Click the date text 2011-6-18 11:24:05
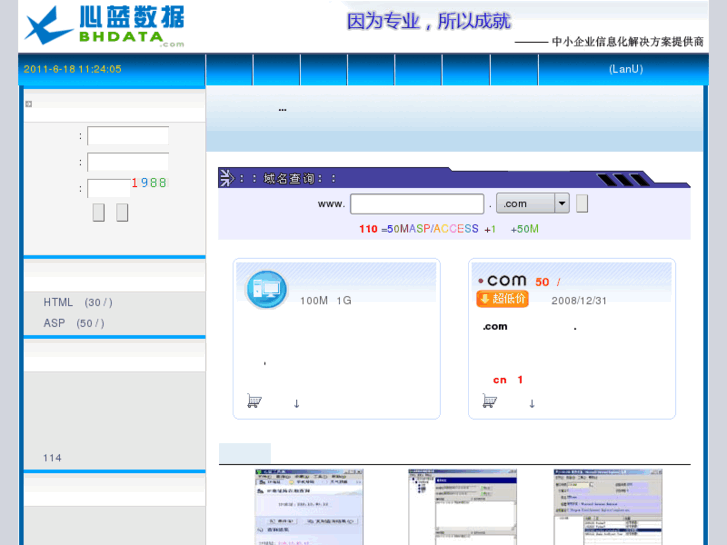 click(x=72, y=69)
